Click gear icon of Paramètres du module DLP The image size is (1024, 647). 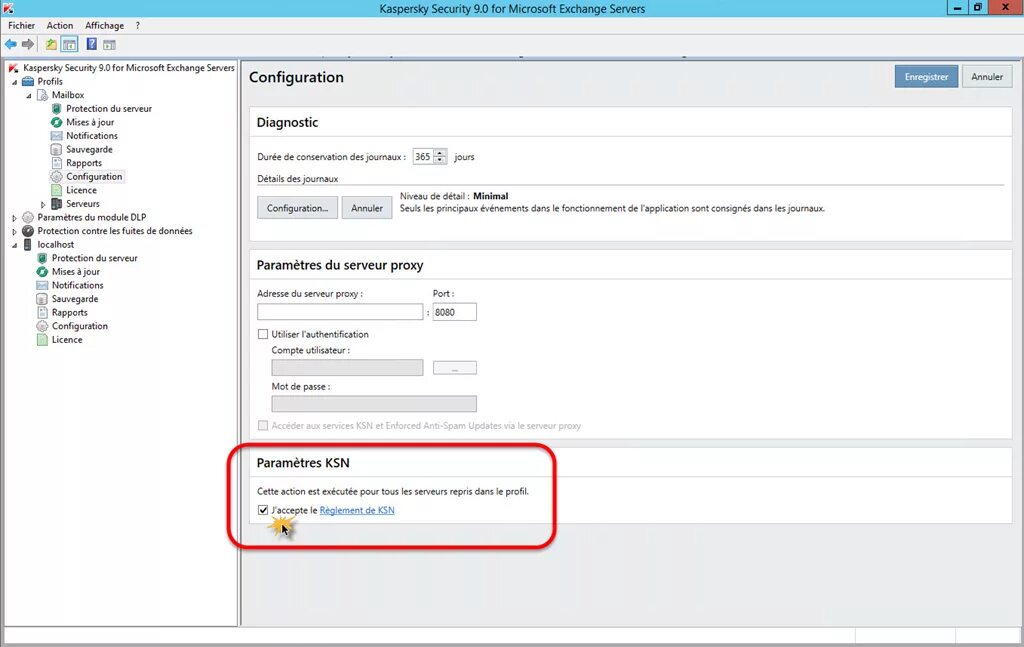[x=28, y=217]
